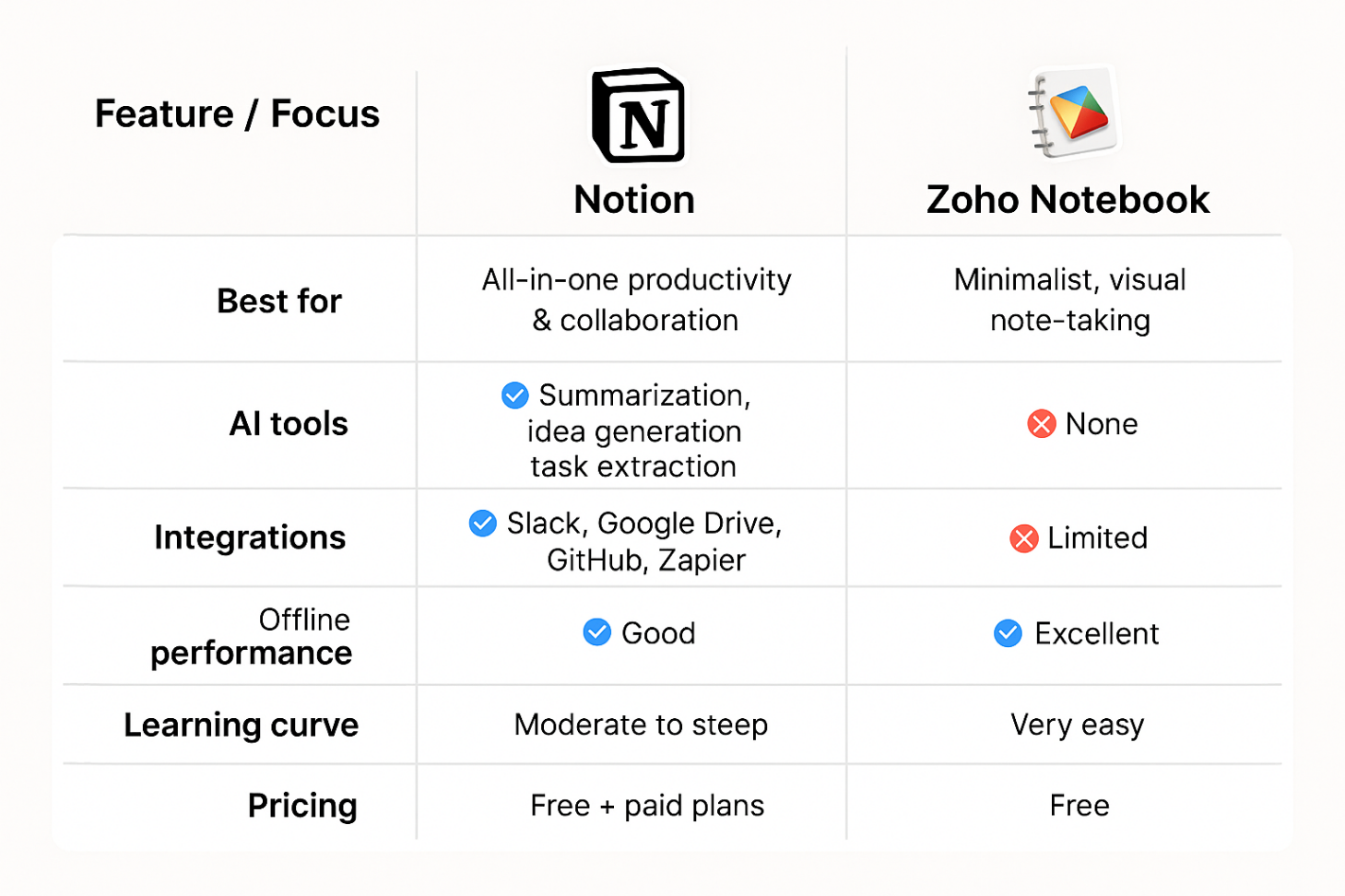Click the blue checkmark beside Excellent
The width and height of the screenshot is (1345, 896).
[1009, 633]
